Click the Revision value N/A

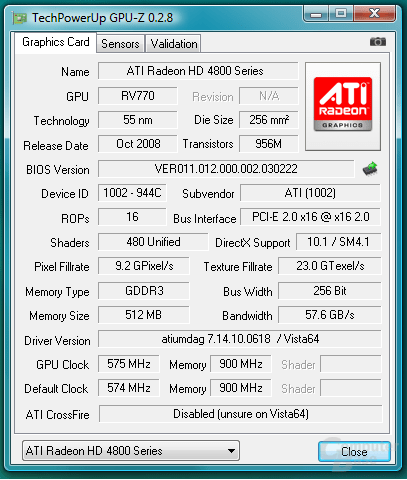269,96
